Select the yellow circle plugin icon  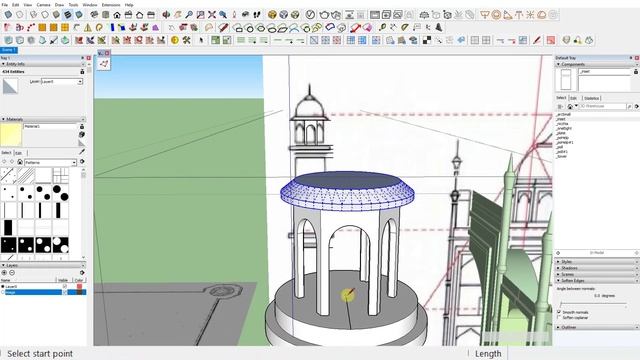click(x=175, y=40)
